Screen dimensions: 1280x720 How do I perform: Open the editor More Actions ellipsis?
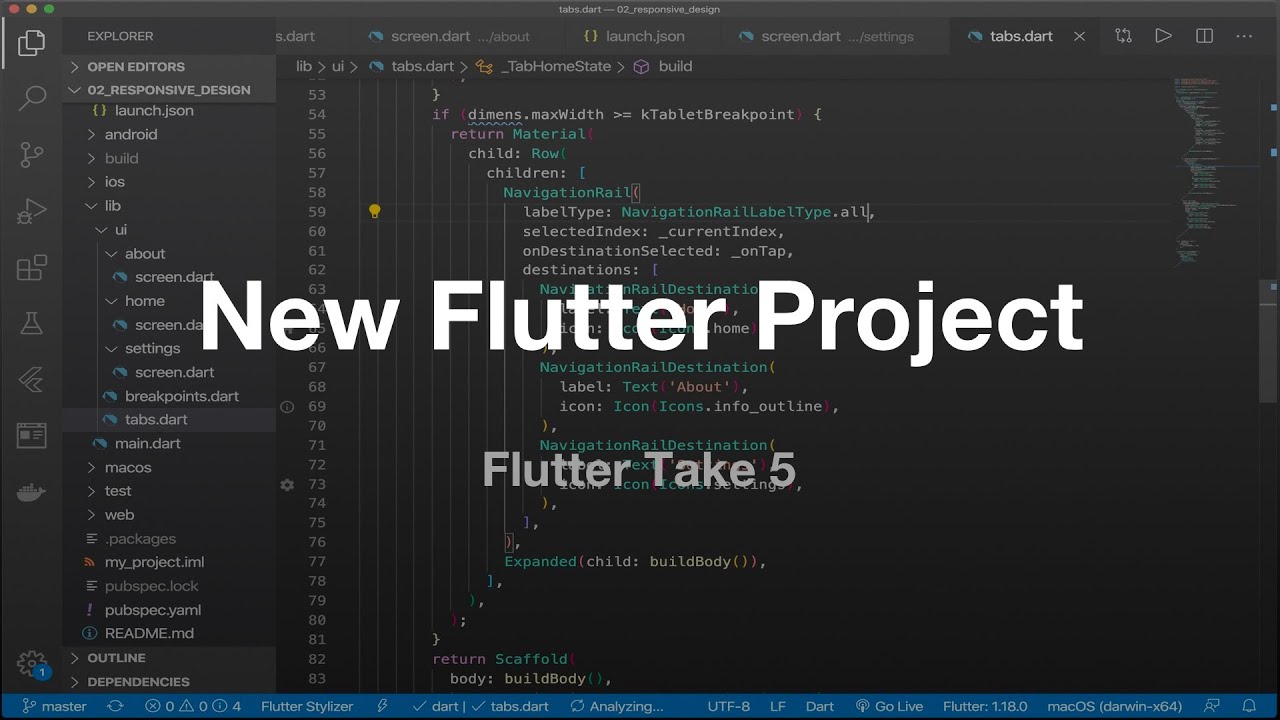pyautogui.click(x=1244, y=36)
